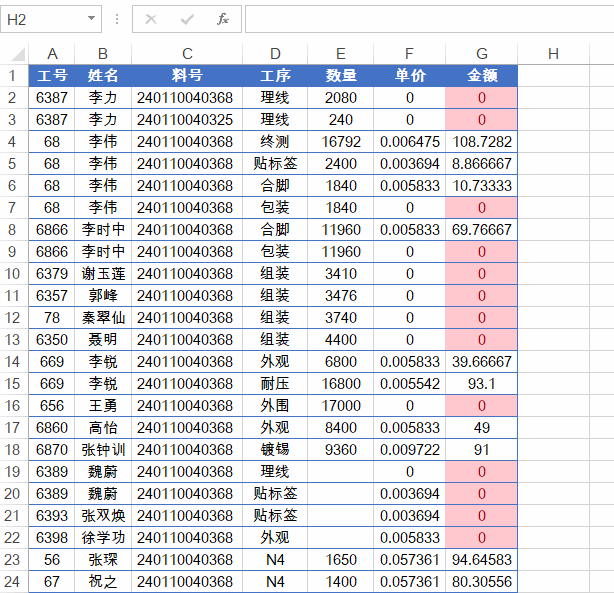Screen dimensions: 614x593
Task: Click the pink zero cell in row 16
Action: pos(482,406)
